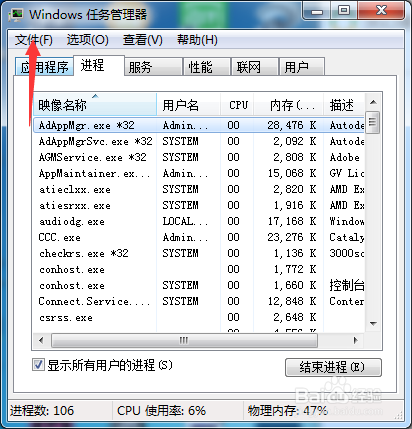Click the Task Manager title bar icon
This screenshot has width=412, height=429.
(16, 15)
